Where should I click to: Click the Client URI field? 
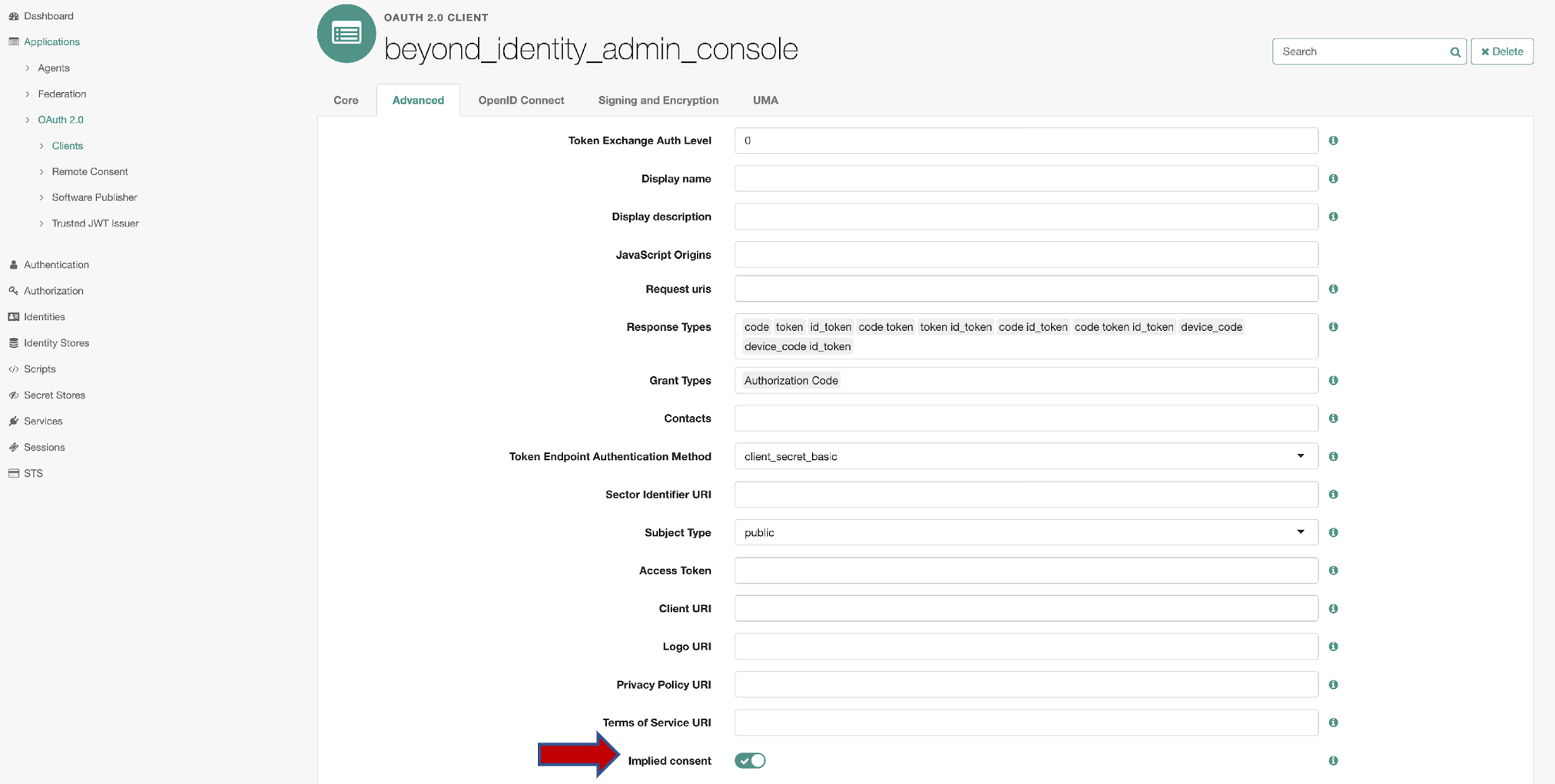click(1026, 609)
